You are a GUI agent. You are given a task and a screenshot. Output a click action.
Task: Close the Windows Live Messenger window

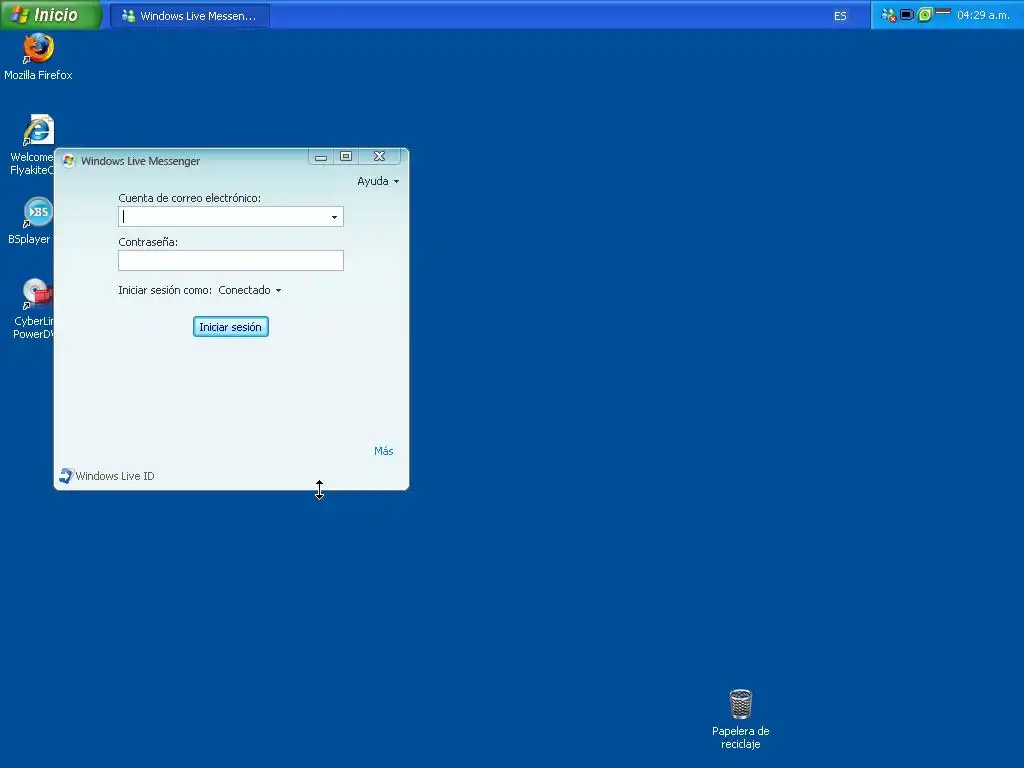tap(379, 157)
